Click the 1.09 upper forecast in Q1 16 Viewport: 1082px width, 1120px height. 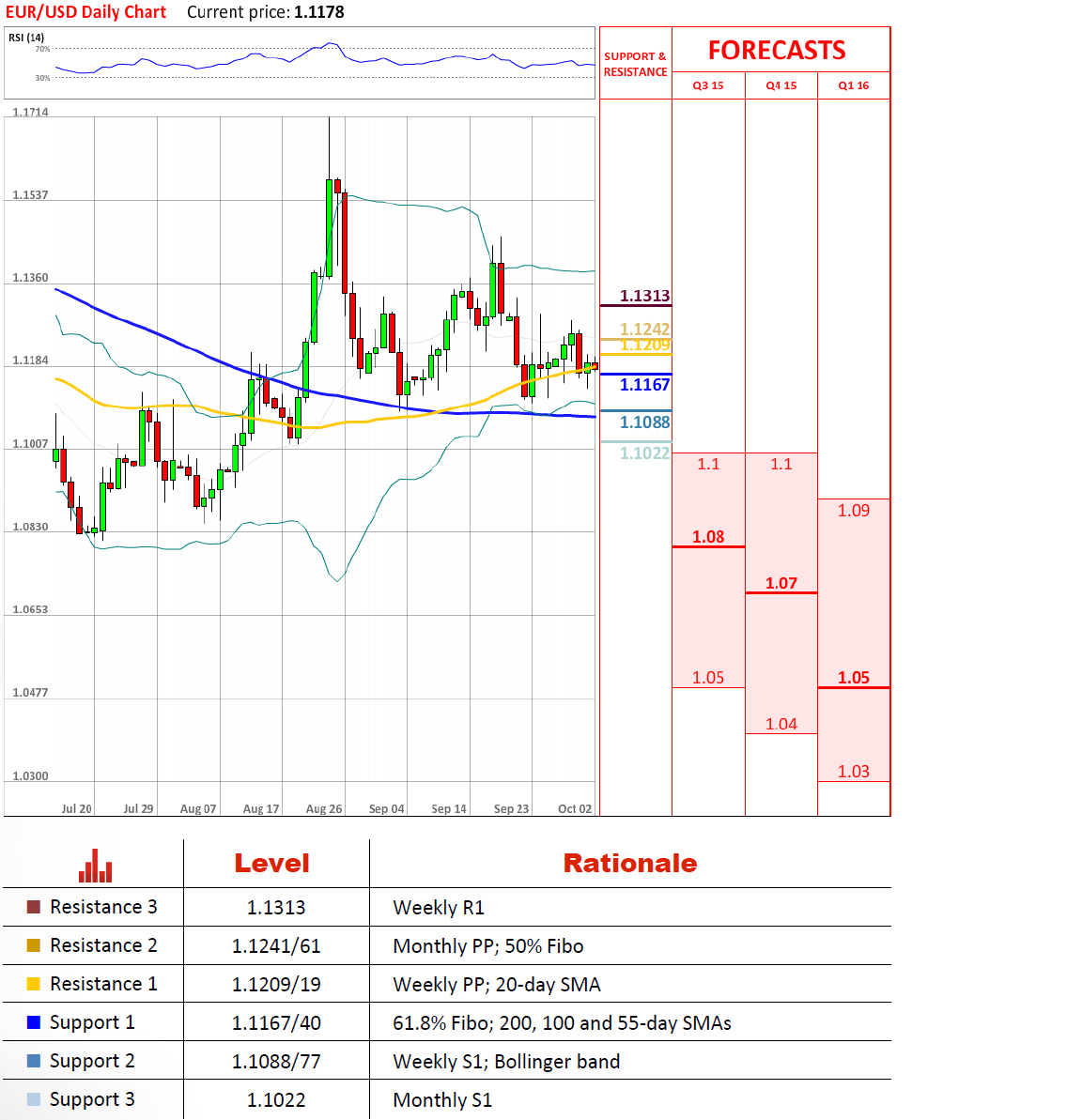click(854, 510)
